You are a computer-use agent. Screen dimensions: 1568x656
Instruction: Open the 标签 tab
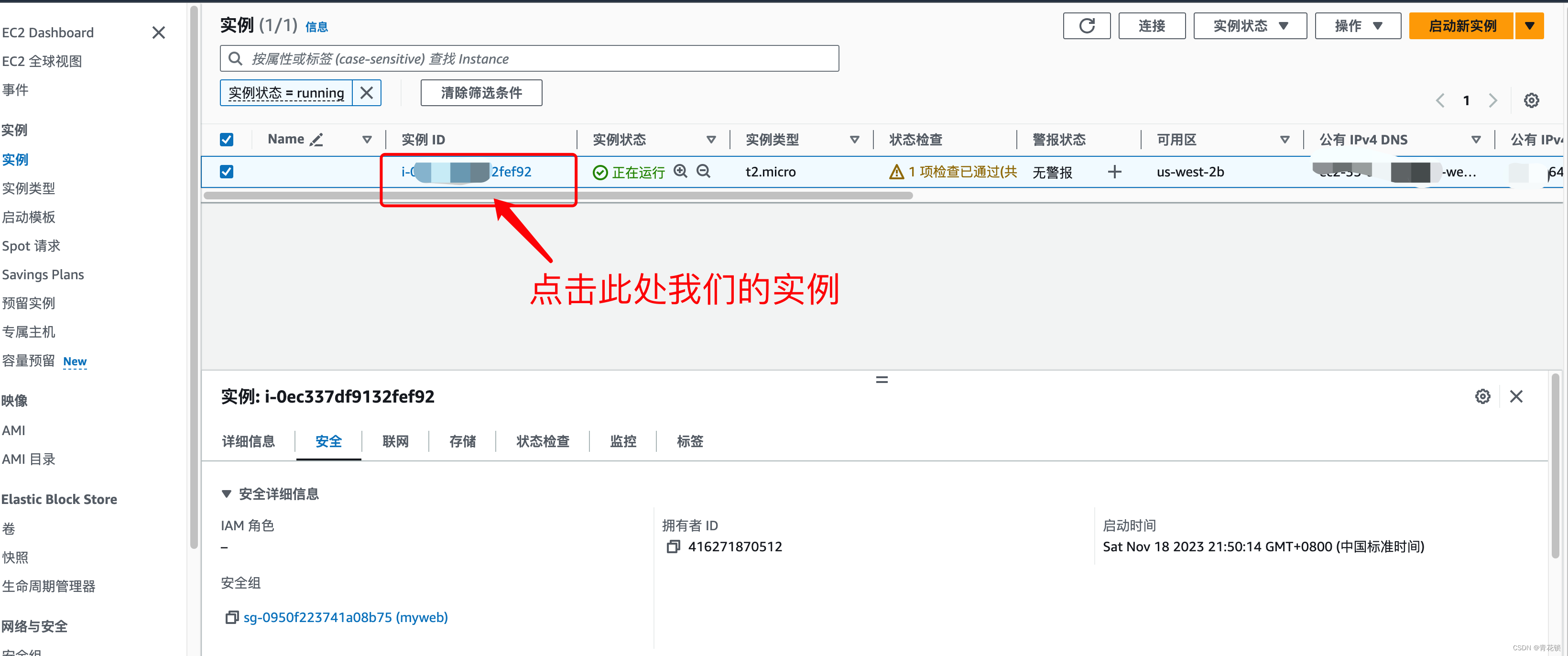(x=690, y=441)
